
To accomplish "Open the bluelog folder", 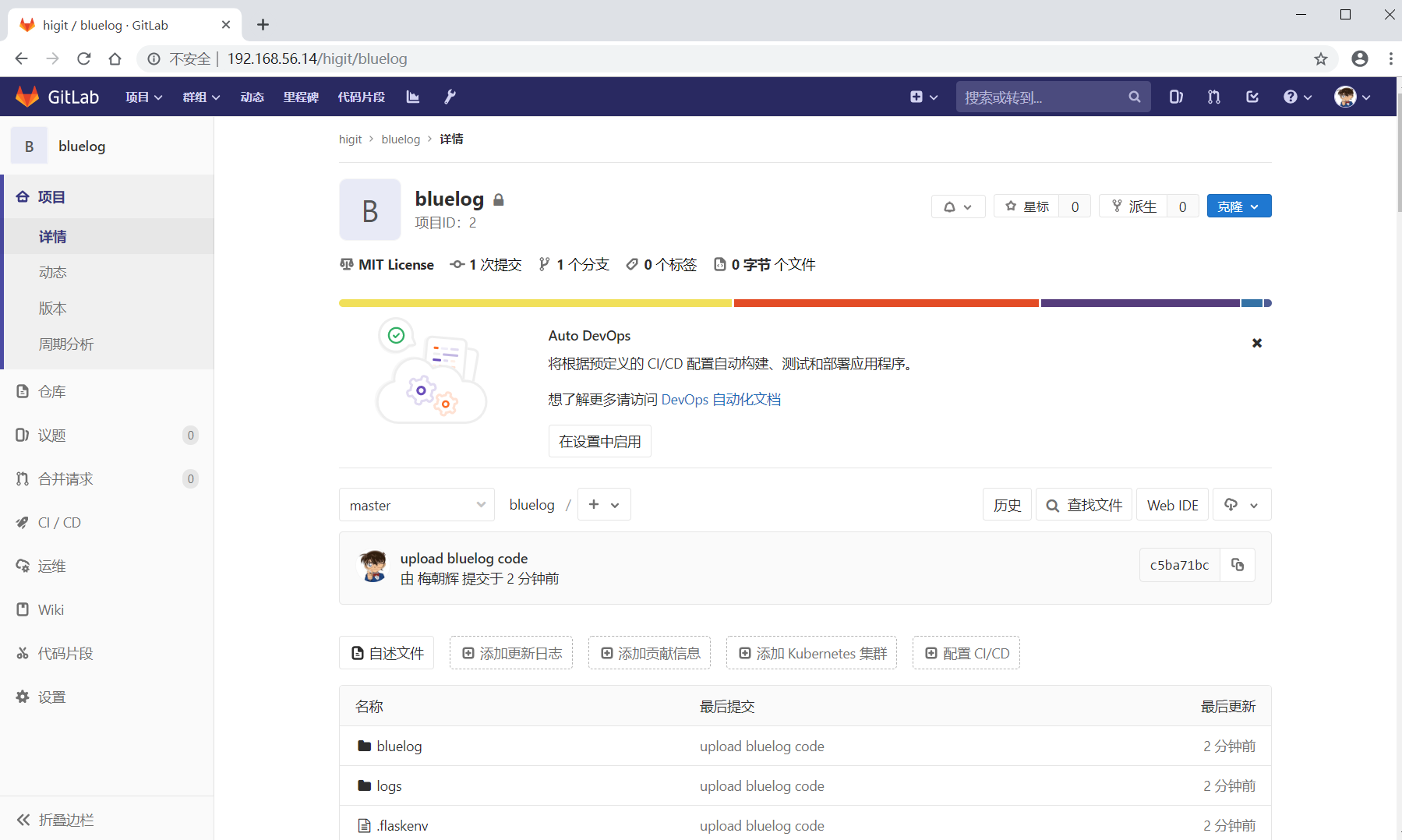I will pyautogui.click(x=399, y=746).
